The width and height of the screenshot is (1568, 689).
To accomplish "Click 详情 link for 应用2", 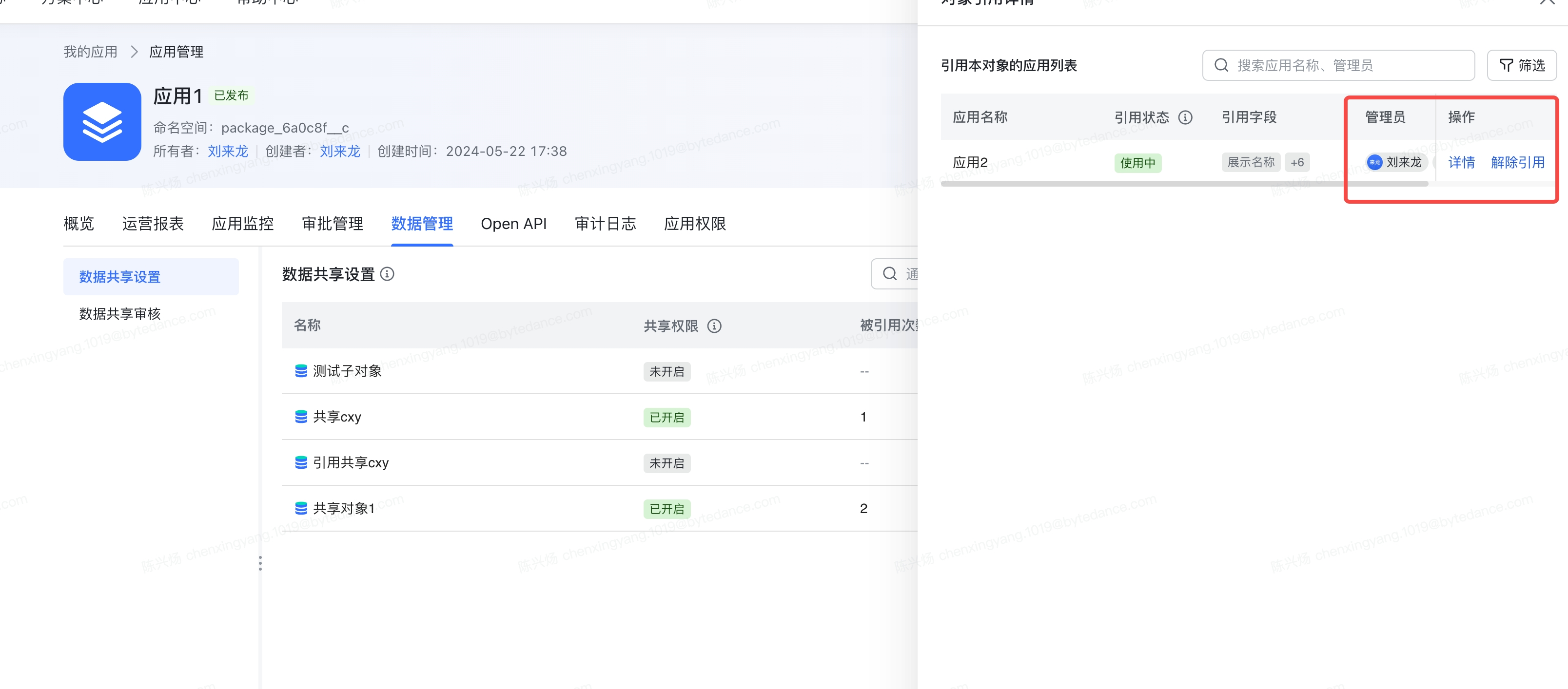I will pos(1462,162).
